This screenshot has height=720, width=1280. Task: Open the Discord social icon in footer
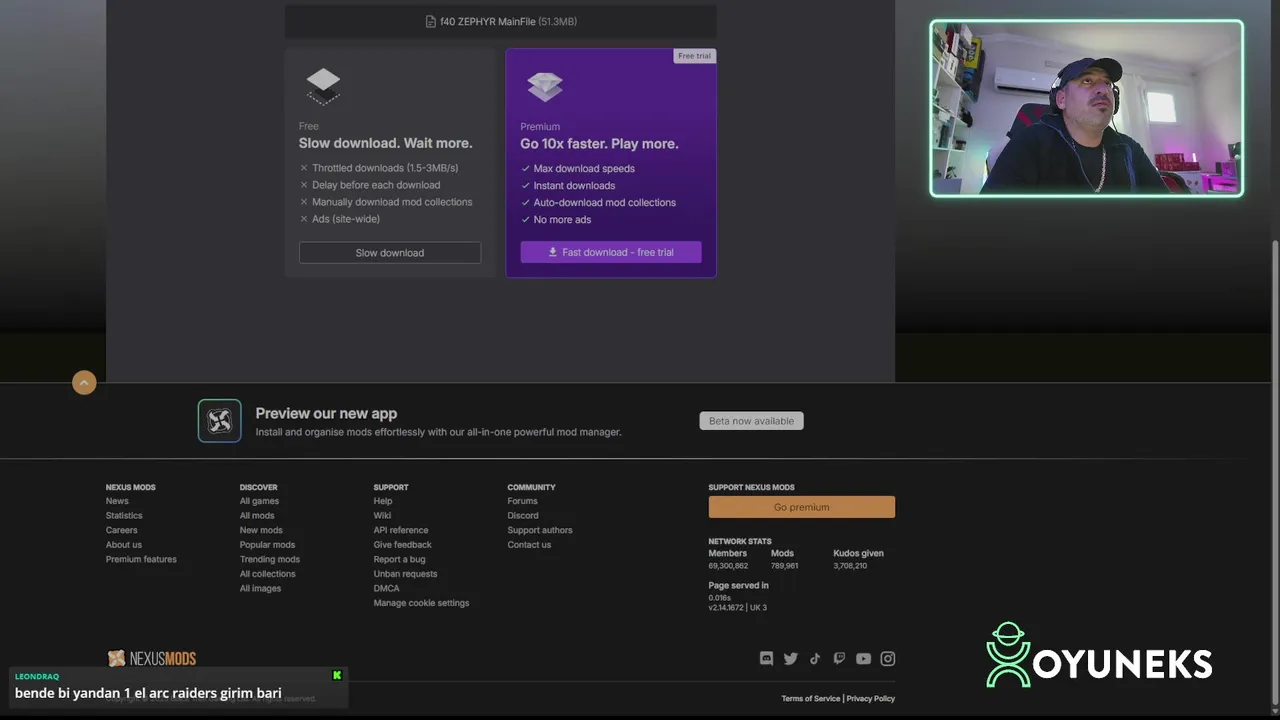[x=766, y=658]
